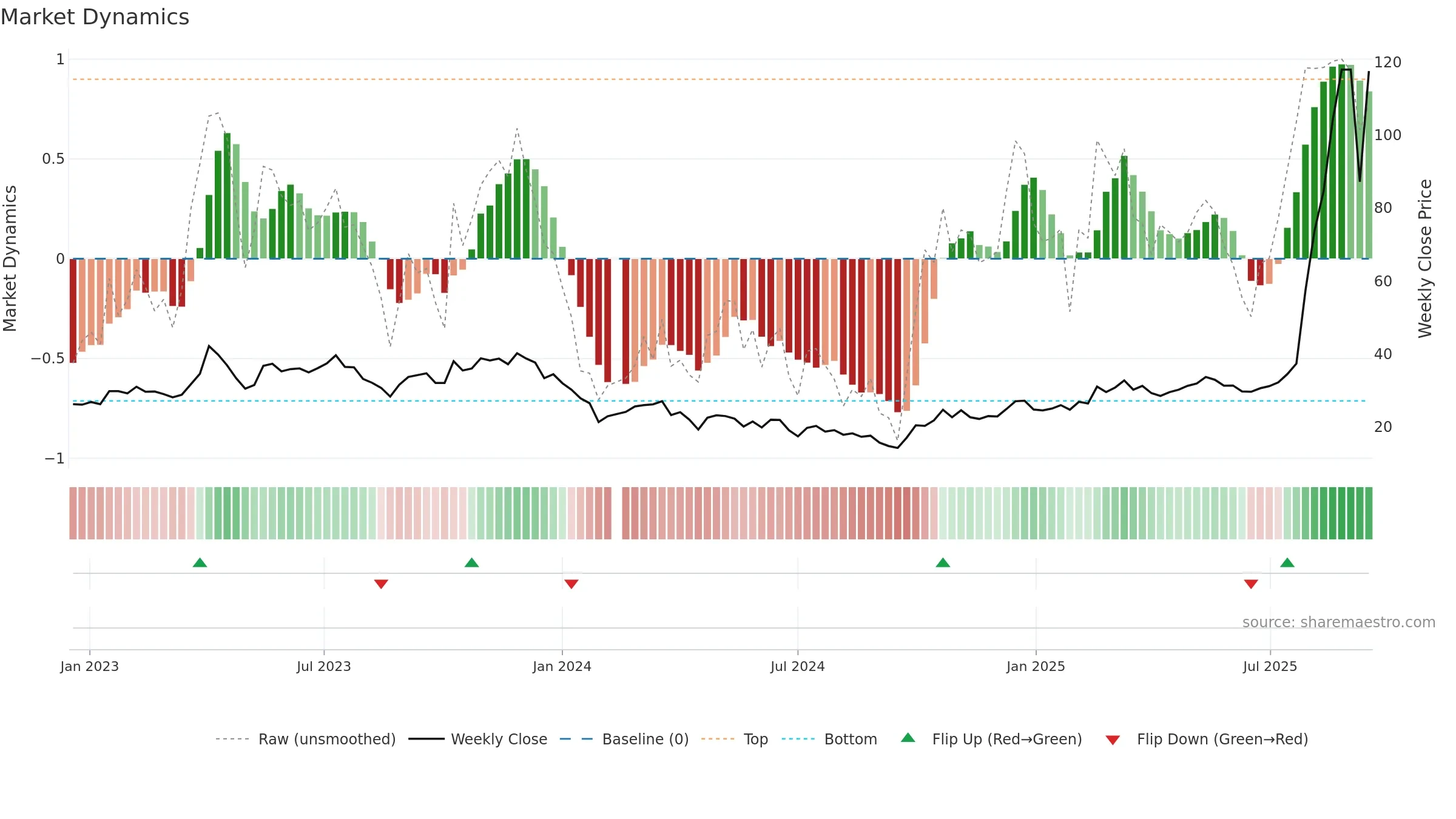Toggle Flip Down (Green→Red) legend entry

point(1207,739)
